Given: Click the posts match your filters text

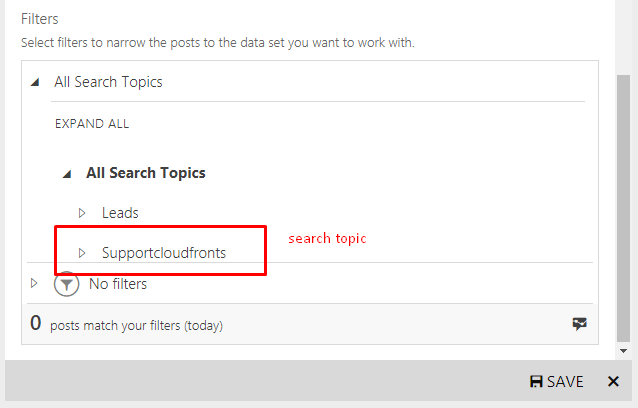Looking at the screenshot, I should point(136,326).
